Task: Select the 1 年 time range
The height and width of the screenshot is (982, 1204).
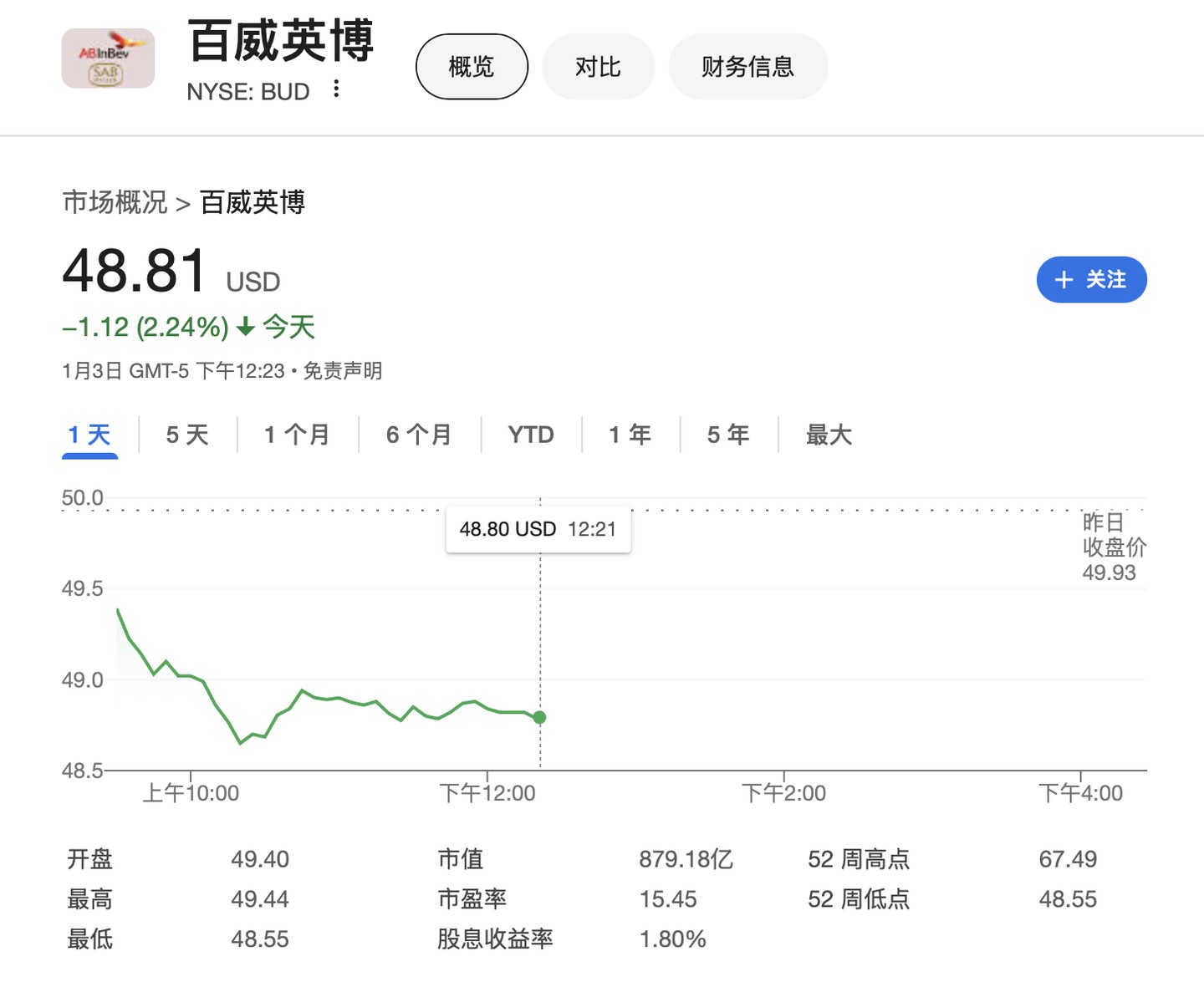Action: pos(630,435)
